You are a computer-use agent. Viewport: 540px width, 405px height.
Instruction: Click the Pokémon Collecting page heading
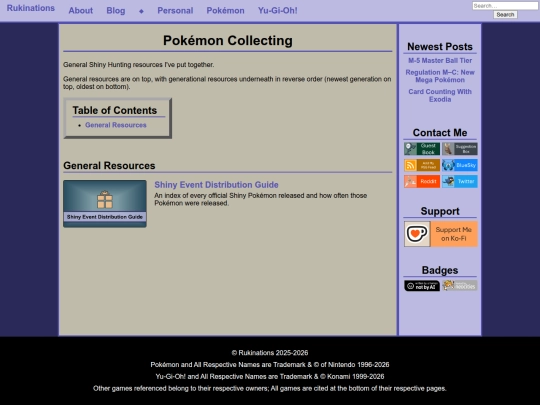point(228,41)
